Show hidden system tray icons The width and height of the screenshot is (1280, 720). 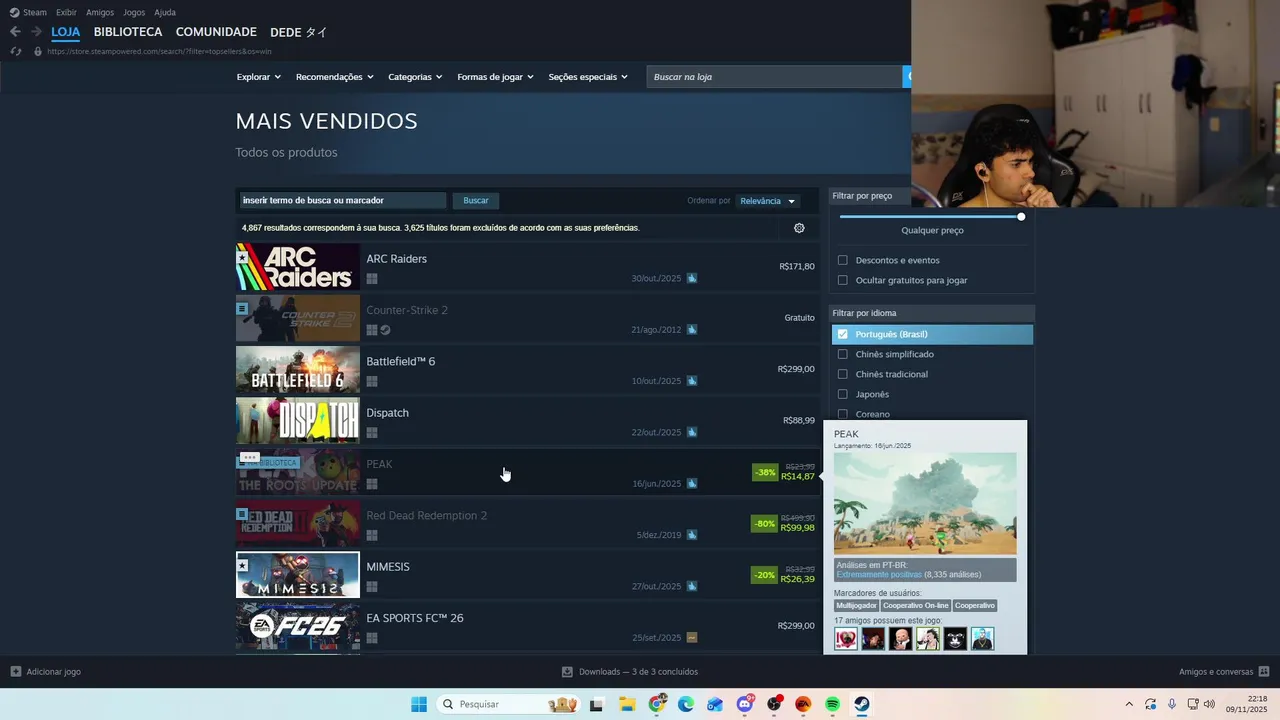1129,704
